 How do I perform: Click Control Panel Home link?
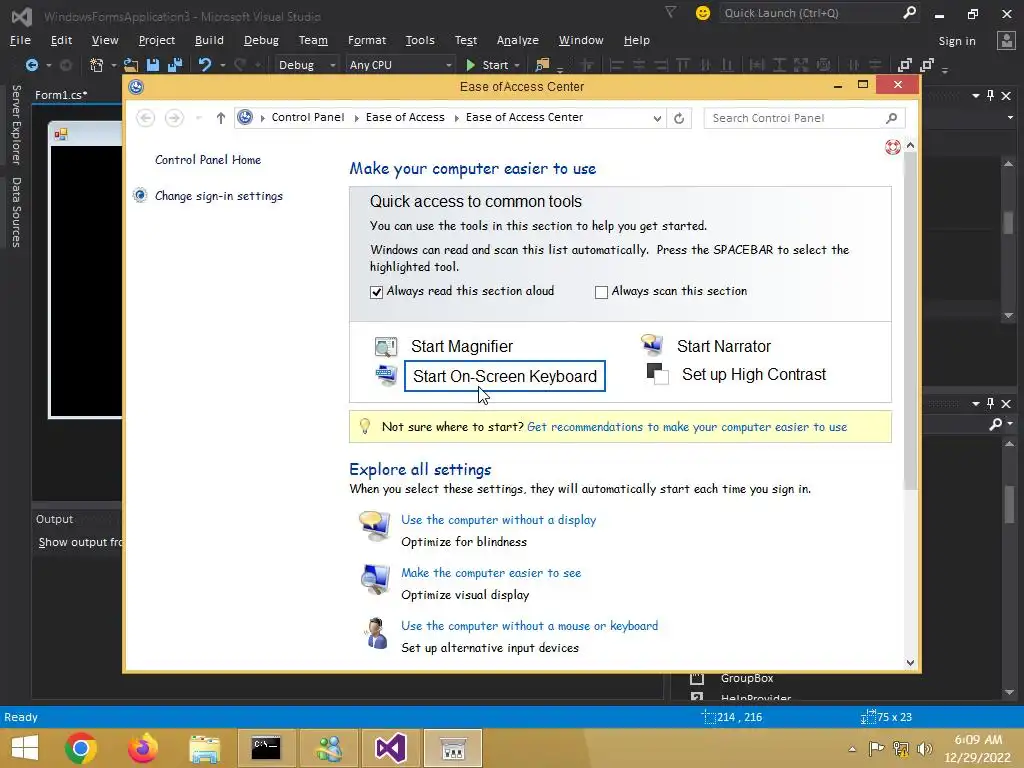208,160
